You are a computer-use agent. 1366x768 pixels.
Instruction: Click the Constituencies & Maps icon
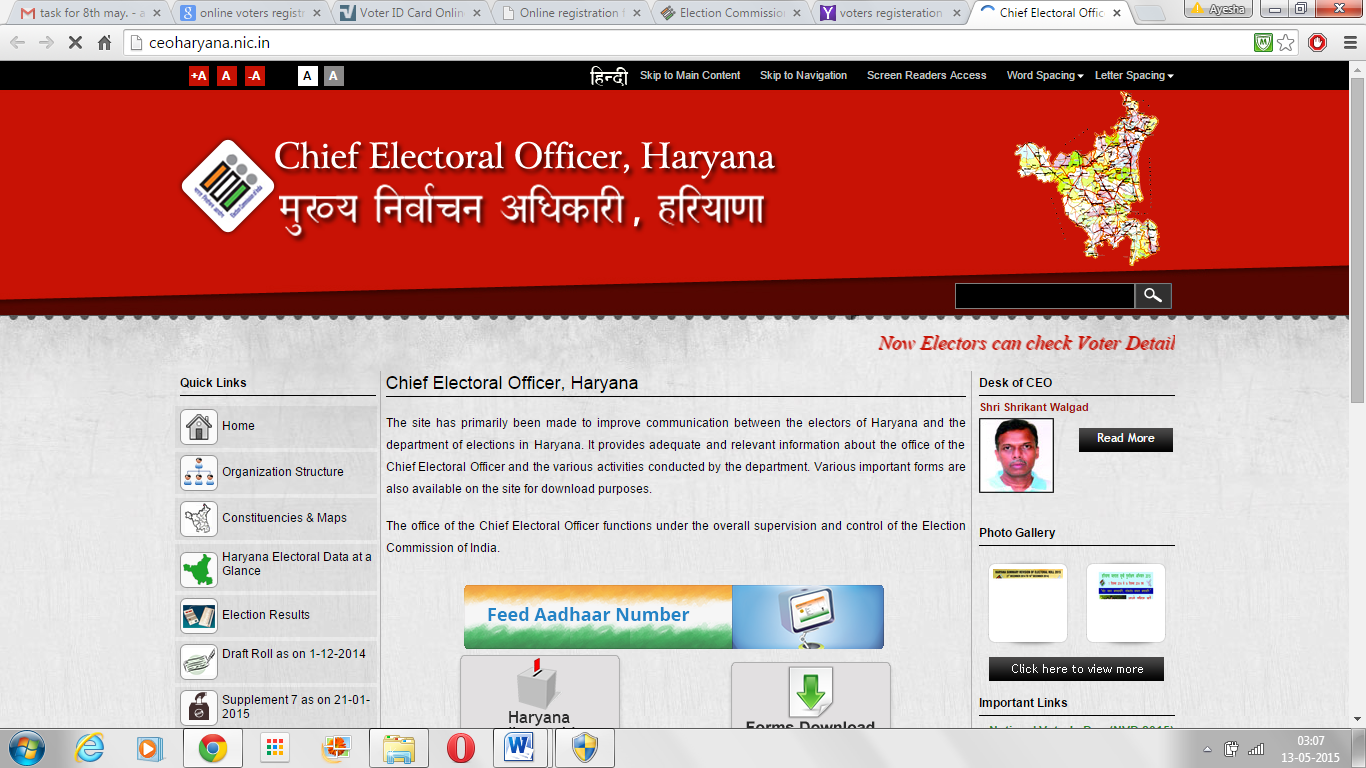pyautogui.click(x=199, y=519)
